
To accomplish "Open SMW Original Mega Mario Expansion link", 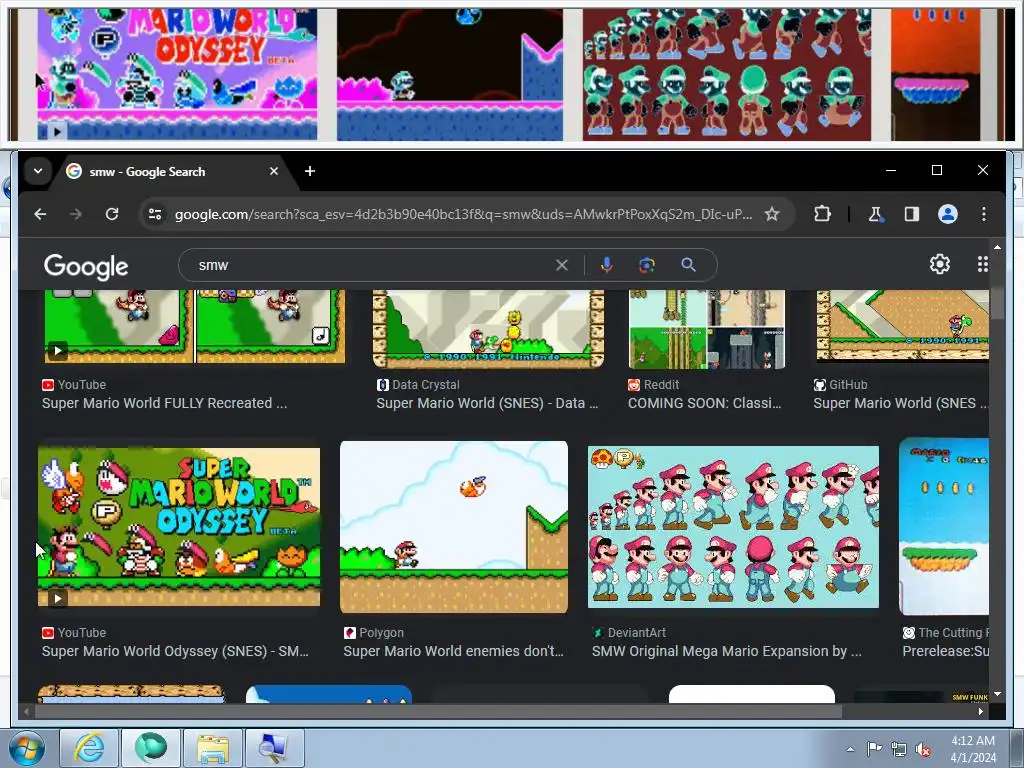I will [727, 652].
